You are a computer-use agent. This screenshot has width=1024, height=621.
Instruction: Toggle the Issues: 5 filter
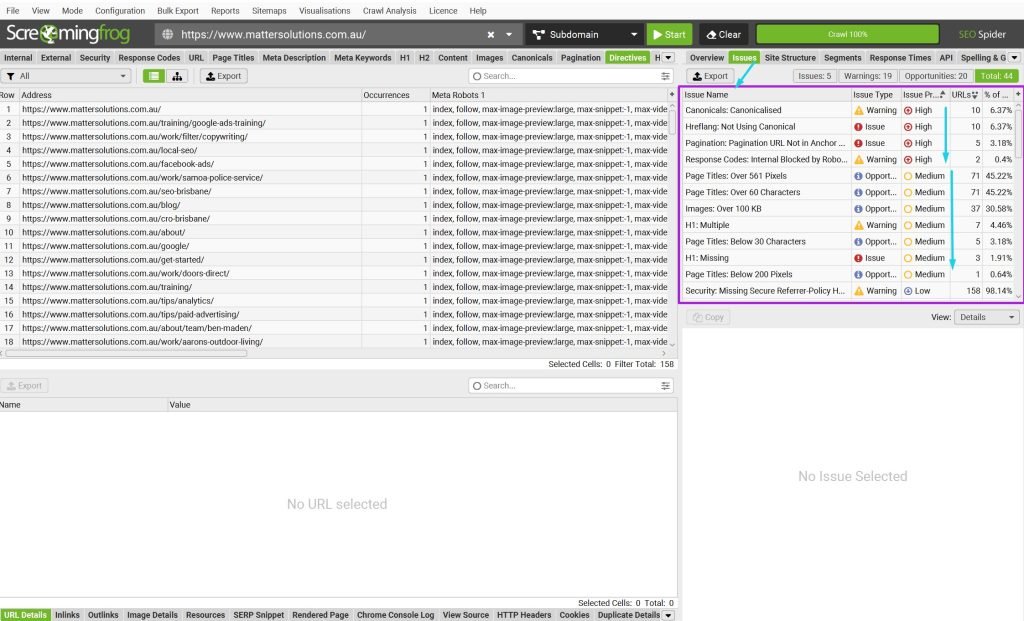tap(815, 76)
